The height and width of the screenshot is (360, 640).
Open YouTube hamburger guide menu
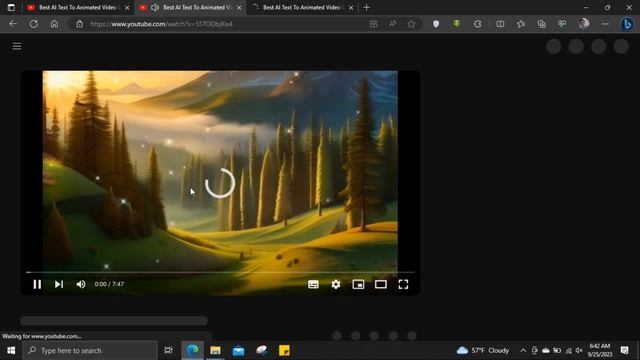click(17, 46)
